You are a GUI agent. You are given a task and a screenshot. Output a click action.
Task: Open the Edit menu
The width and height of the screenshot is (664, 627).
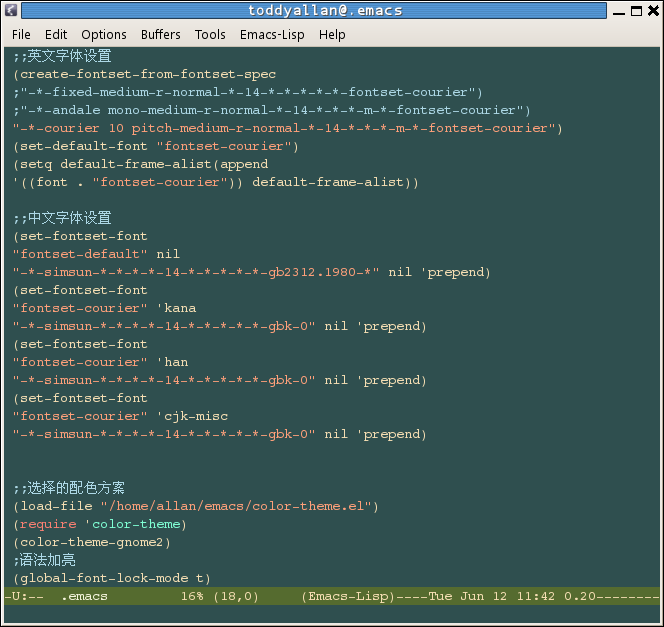click(x=56, y=34)
